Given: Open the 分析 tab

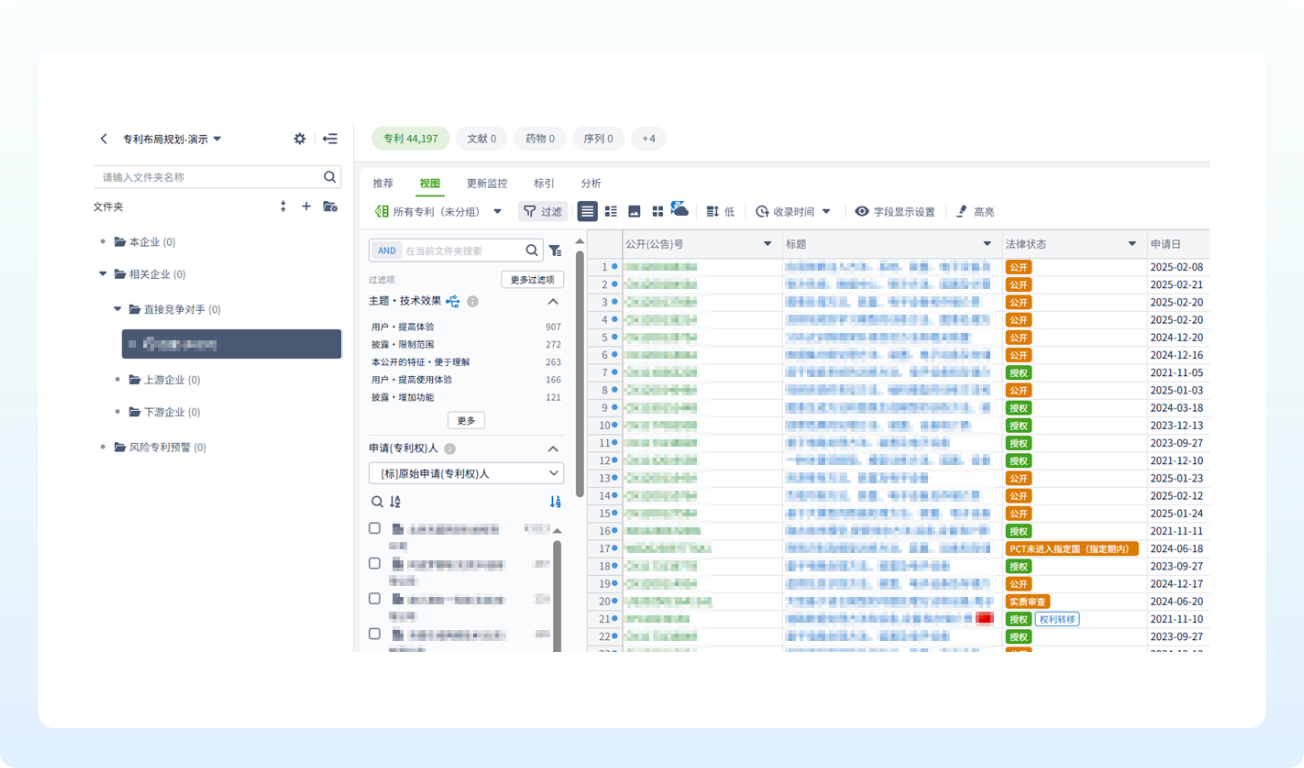Looking at the screenshot, I should click(591, 184).
